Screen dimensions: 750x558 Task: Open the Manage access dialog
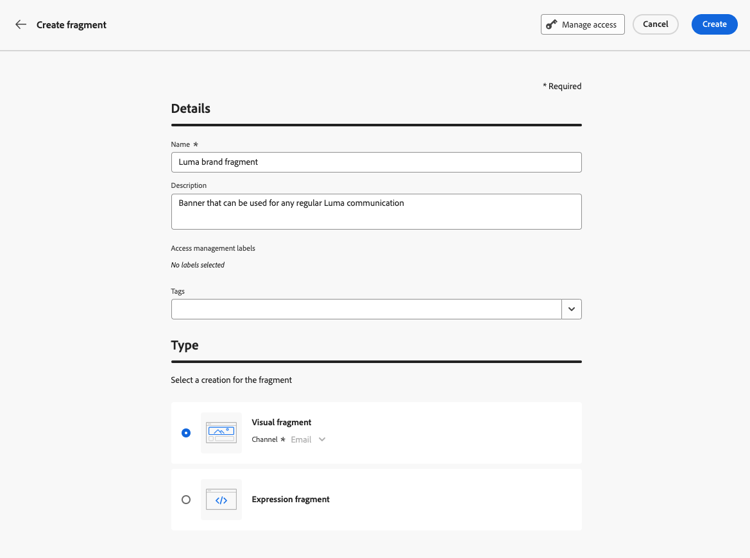(x=583, y=24)
